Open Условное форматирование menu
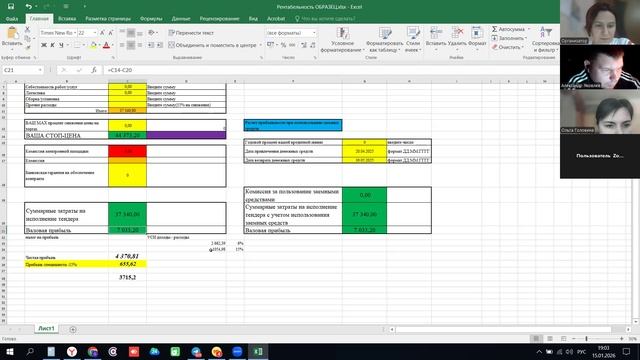Screen dimensions: 640x360 tap(342, 40)
